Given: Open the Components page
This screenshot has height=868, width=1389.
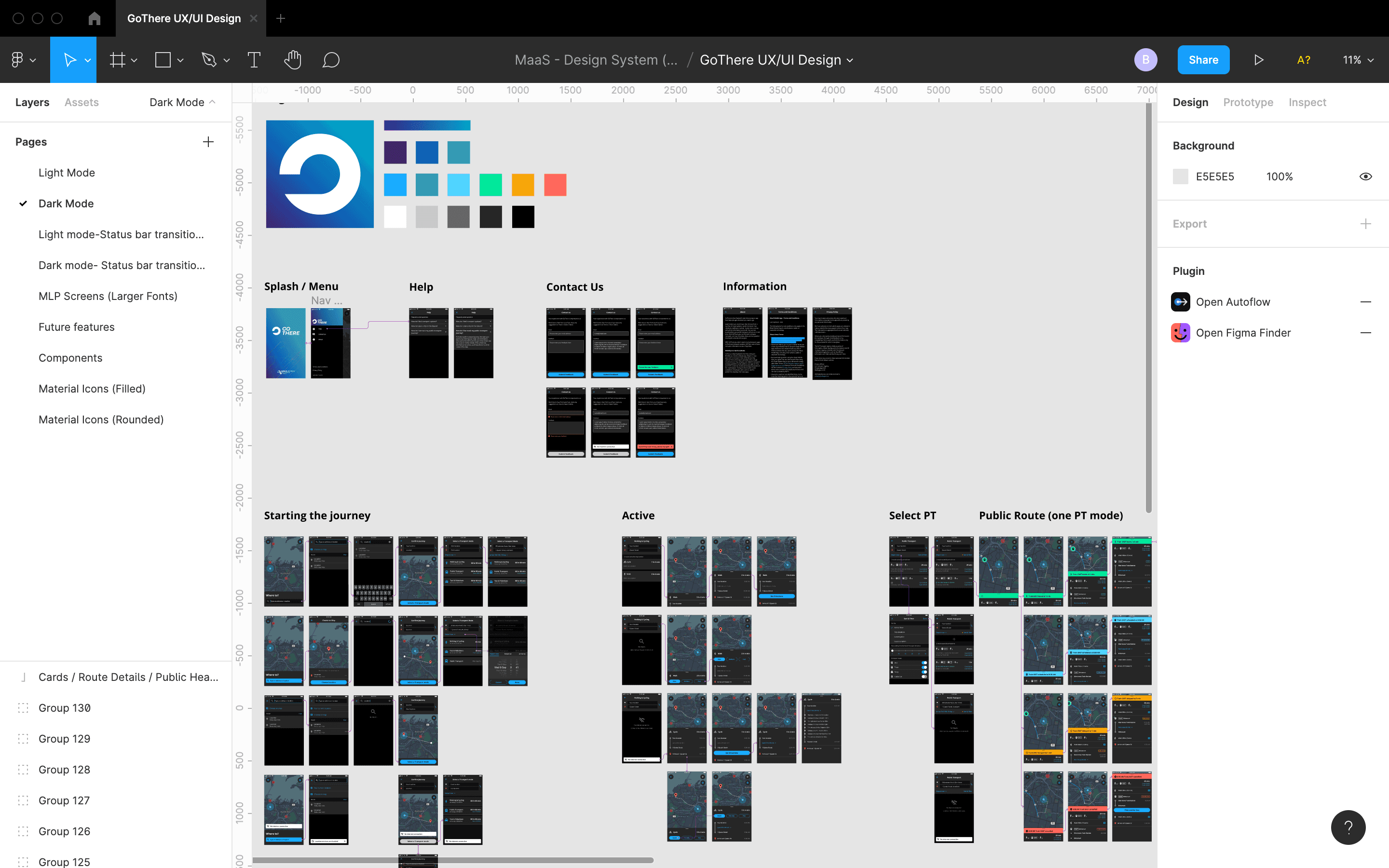Looking at the screenshot, I should 70,358.
